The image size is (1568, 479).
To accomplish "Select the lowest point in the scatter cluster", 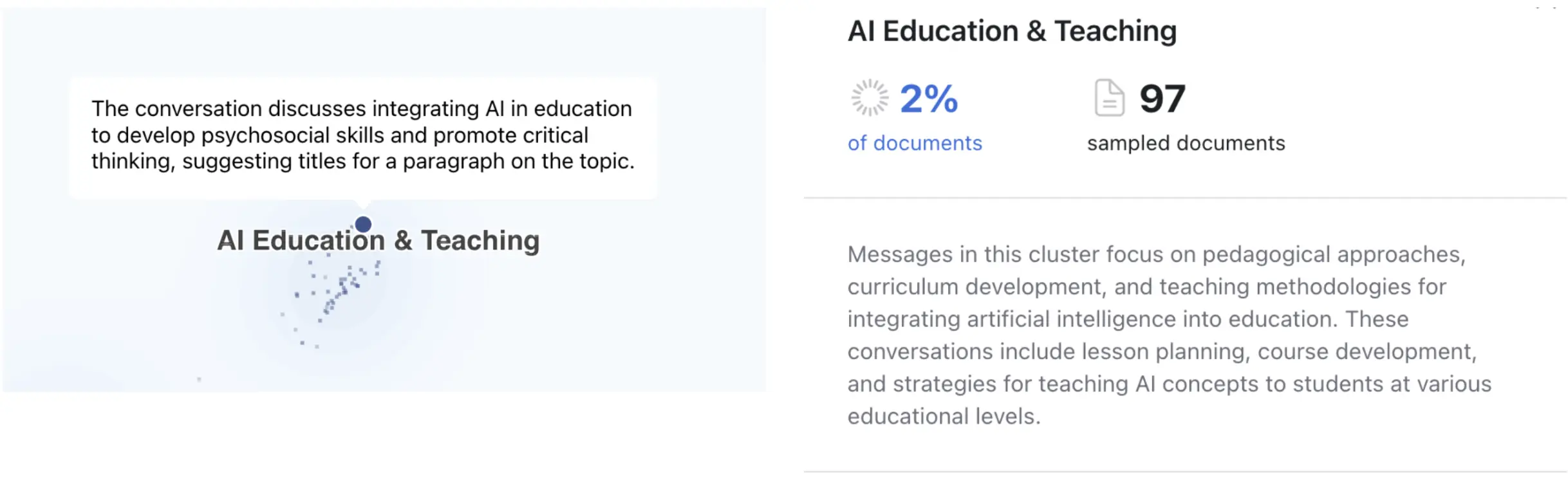I will (317, 347).
